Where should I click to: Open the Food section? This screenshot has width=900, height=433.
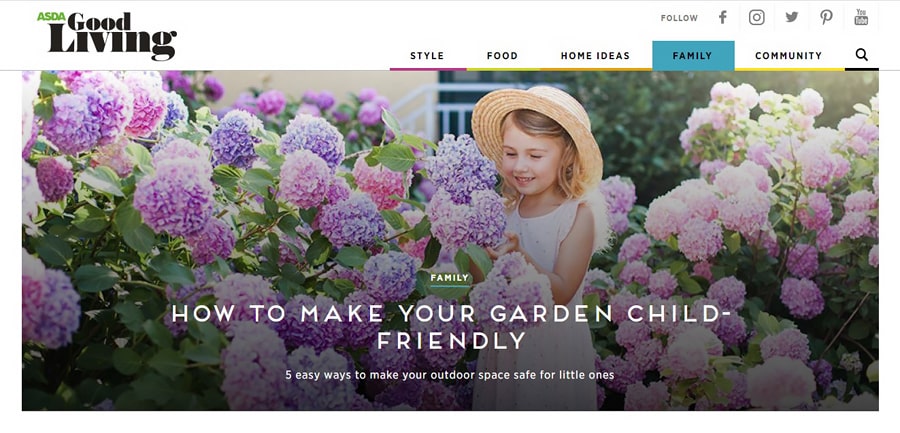[x=502, y=56]
